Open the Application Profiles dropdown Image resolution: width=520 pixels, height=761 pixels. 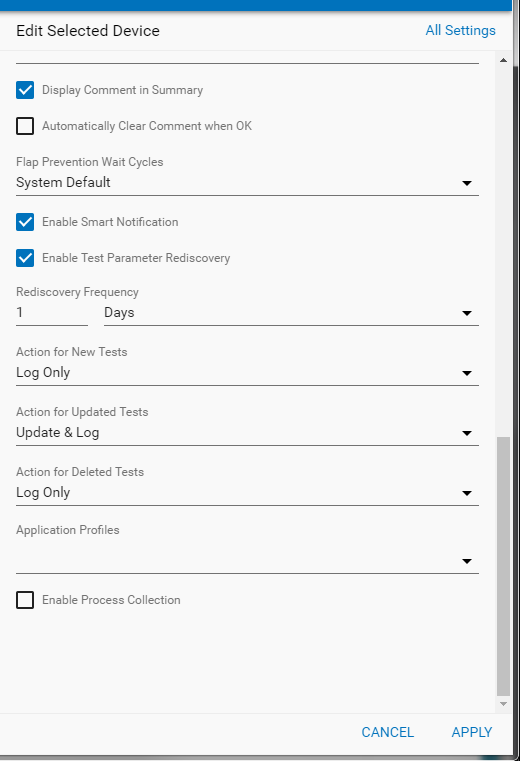tap(247, 561)
